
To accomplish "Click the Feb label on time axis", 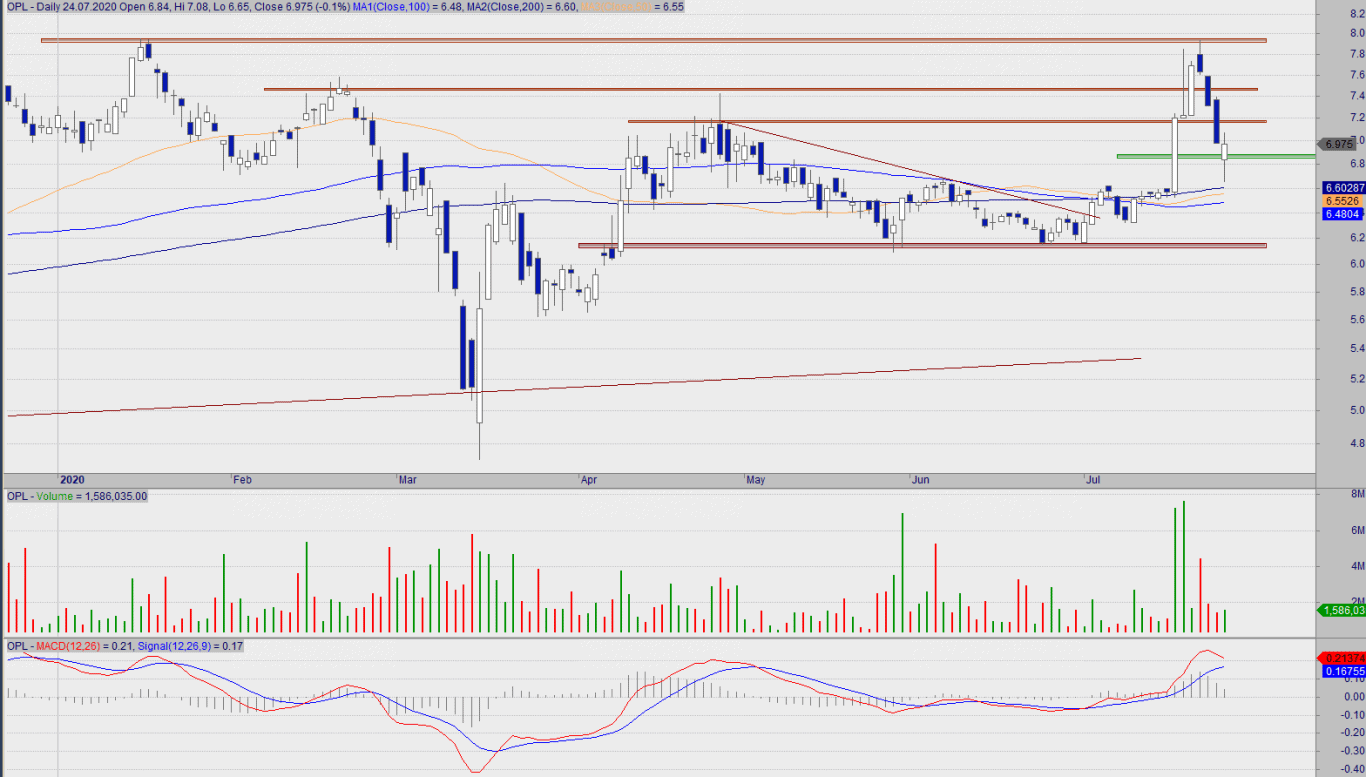I will (x=242, y=480).
